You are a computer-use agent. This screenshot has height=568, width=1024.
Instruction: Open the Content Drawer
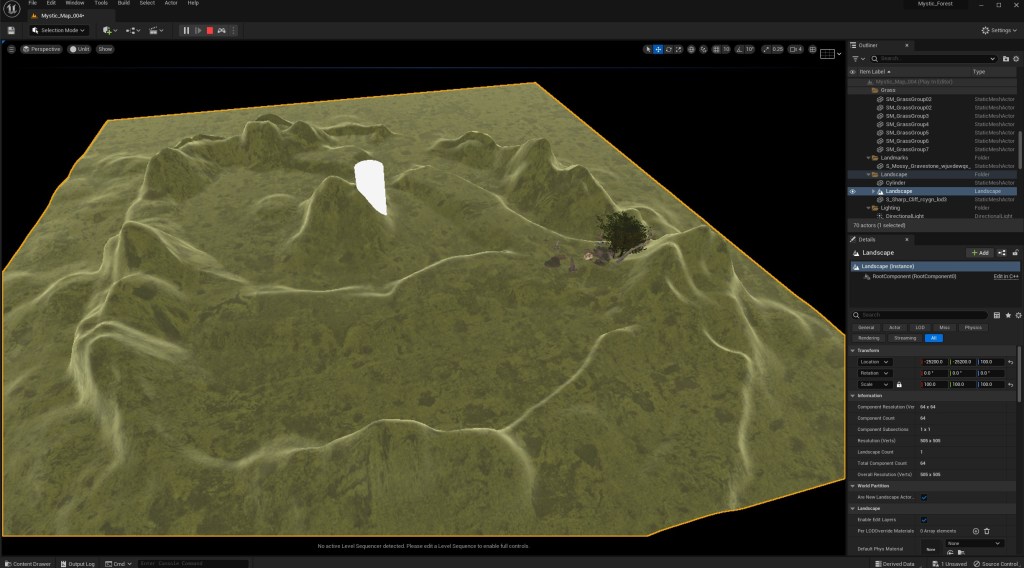27,564
